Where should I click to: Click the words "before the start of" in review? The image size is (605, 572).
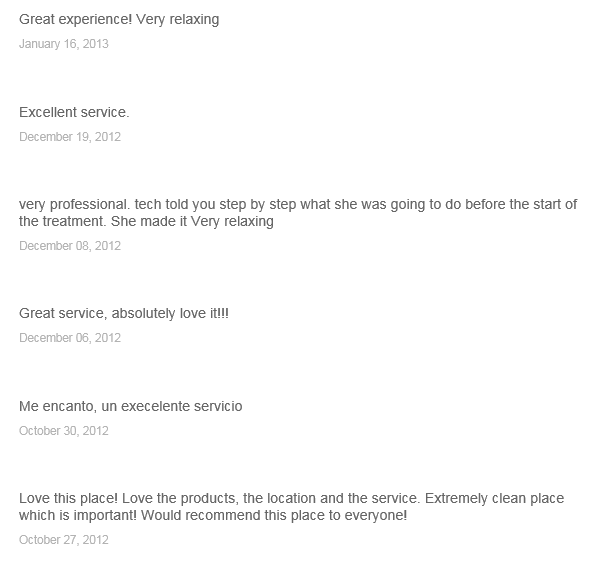(x=521, y=205)
